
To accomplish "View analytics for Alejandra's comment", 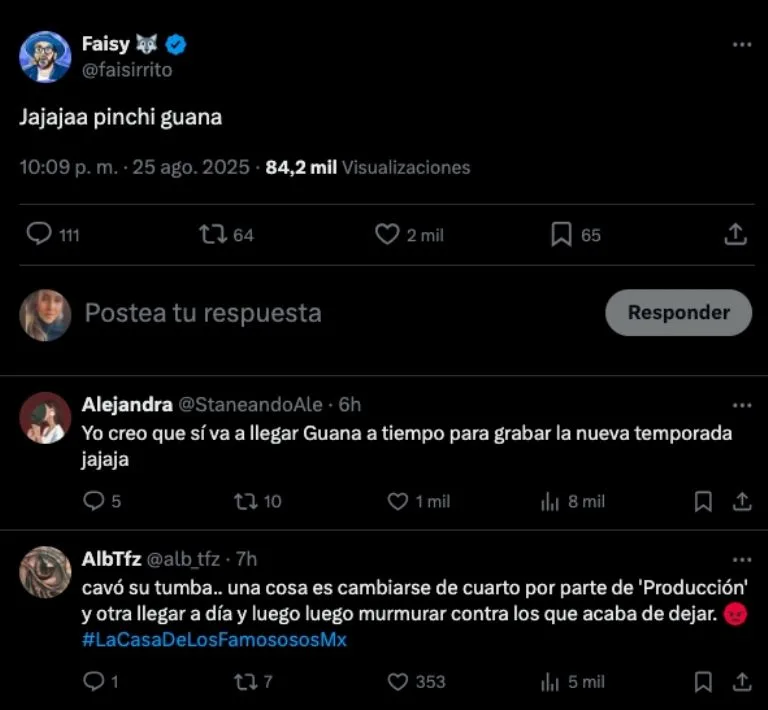I will pyautogui.click(x=550, y=501).
